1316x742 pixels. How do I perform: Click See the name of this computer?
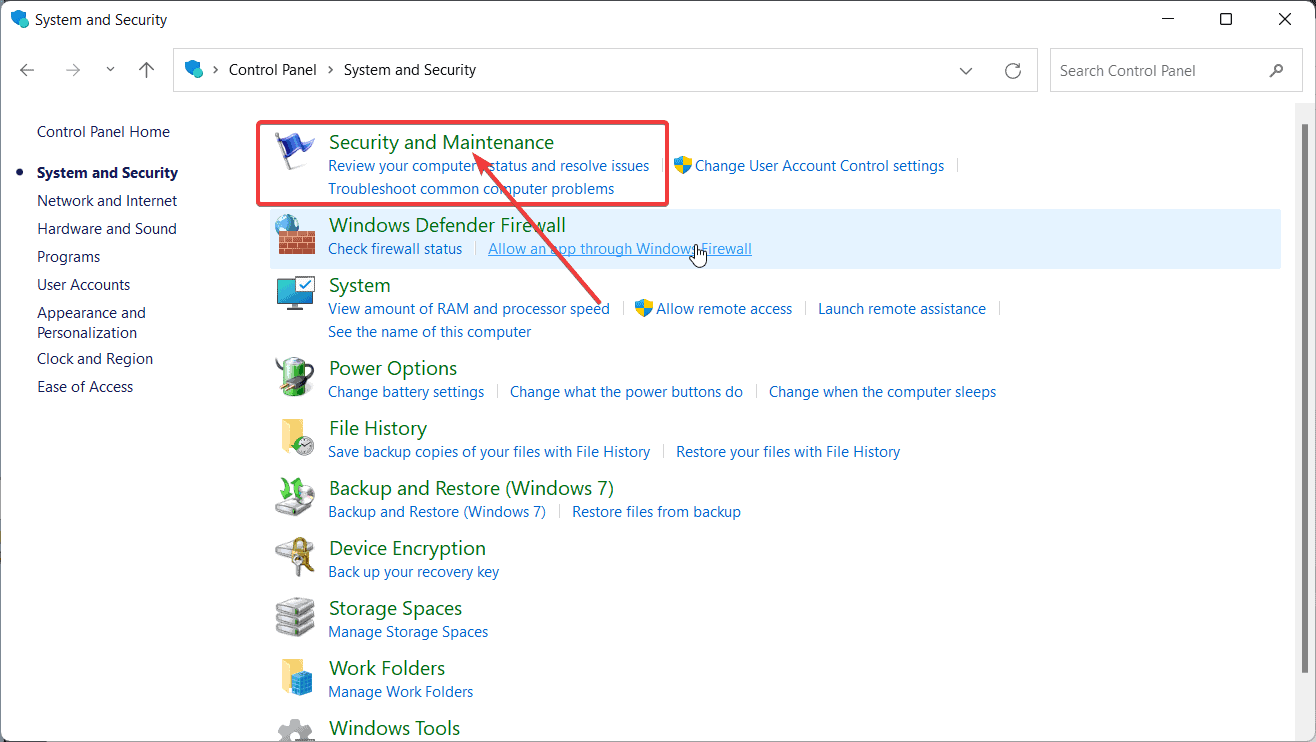[x=430, y=332]
